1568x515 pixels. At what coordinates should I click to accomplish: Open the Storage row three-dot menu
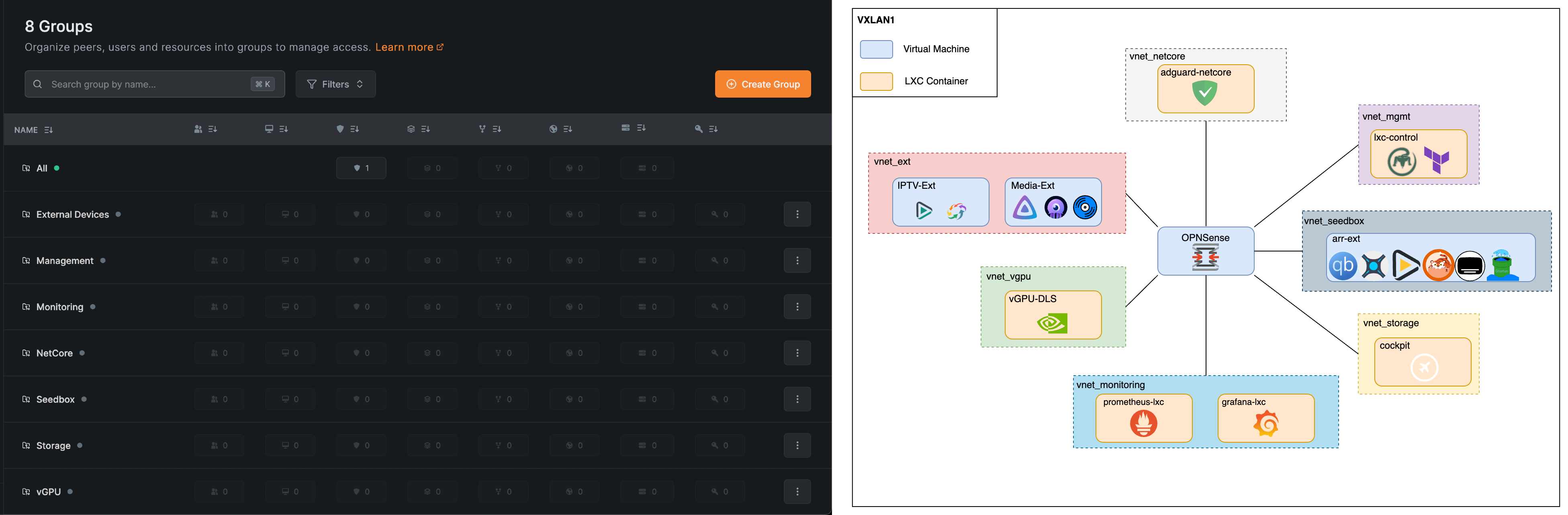click(x=797, y=446)
